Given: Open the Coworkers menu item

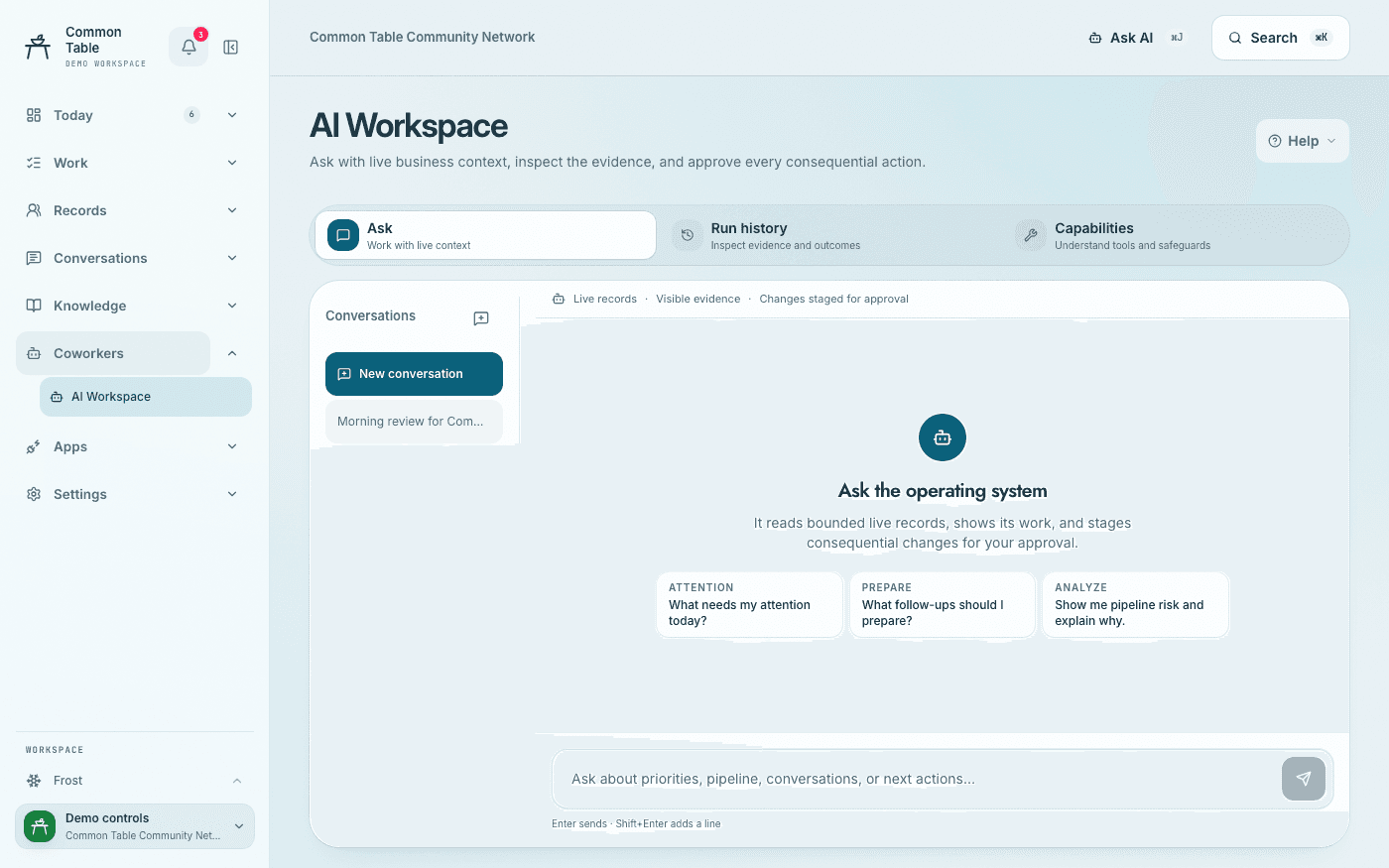Looking at the screenshot, I should click(x=113, y=353).
